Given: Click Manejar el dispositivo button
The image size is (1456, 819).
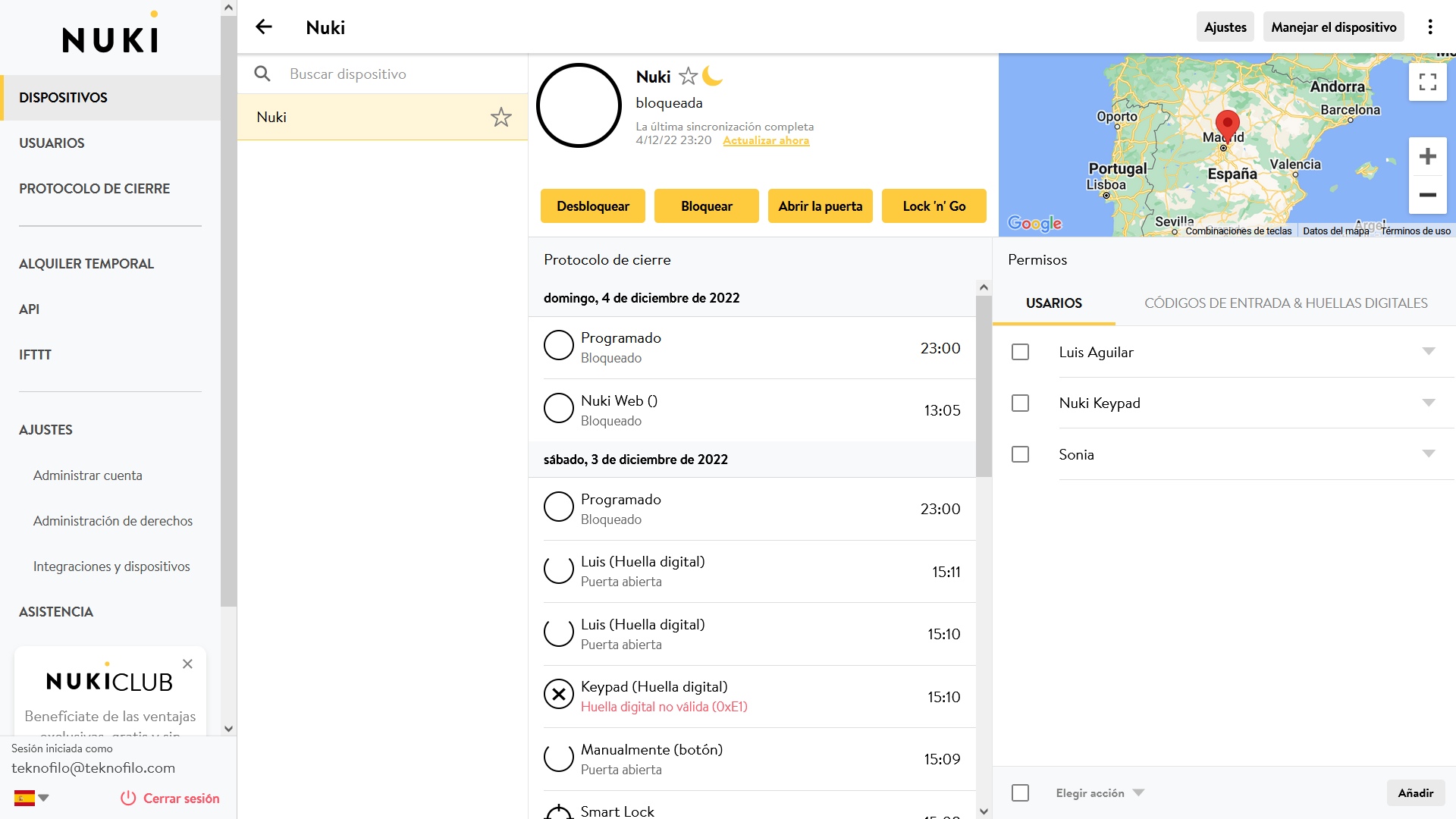Looking at the screenshot, I should (x=1334, y=27).
